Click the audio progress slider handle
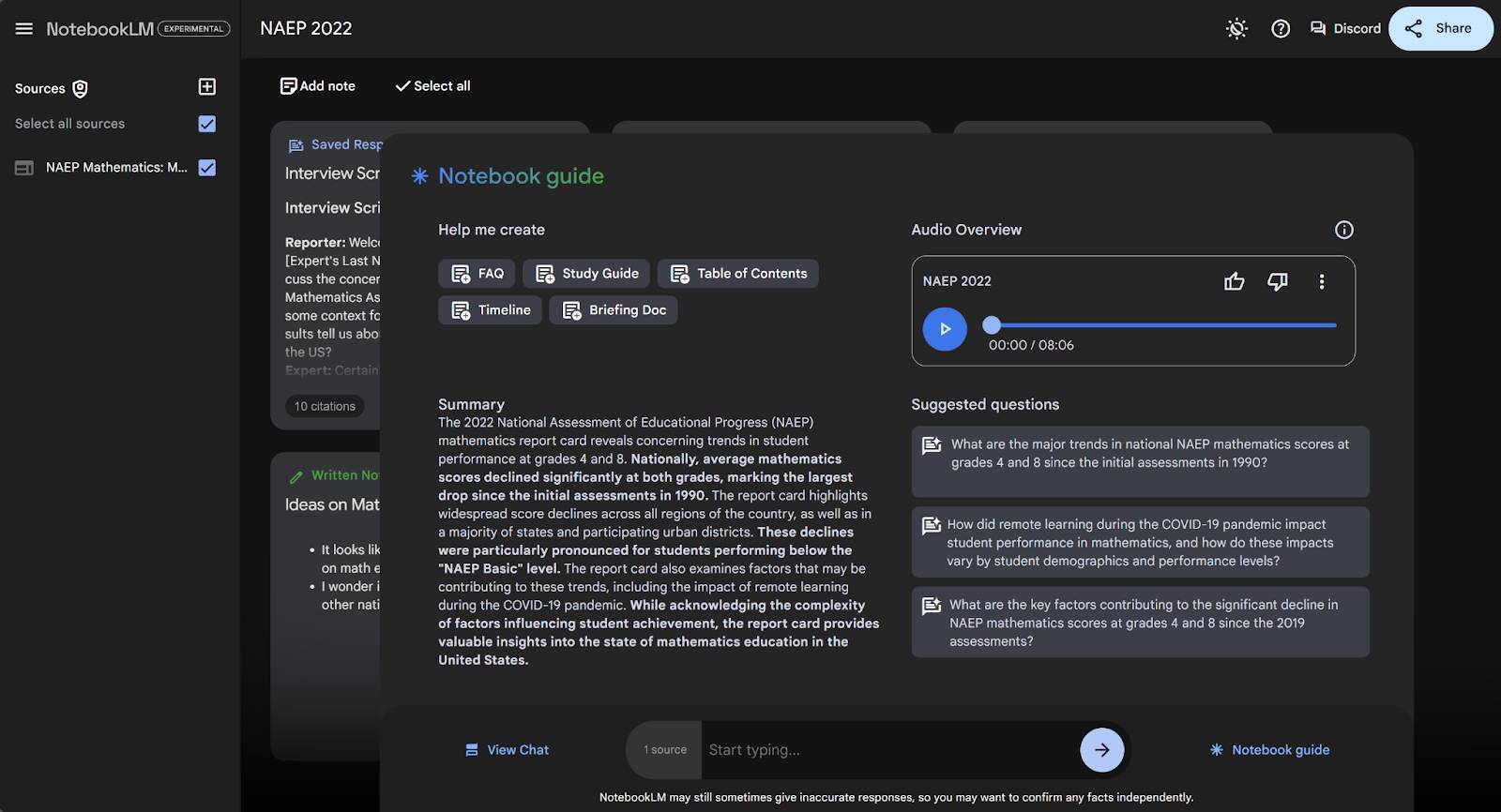The image size is (1501, 812). coord(992,325)
